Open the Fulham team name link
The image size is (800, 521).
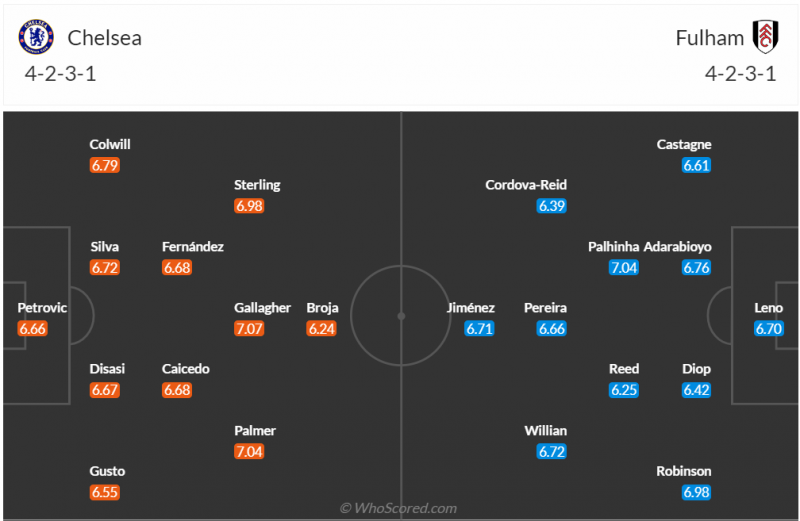710,38
